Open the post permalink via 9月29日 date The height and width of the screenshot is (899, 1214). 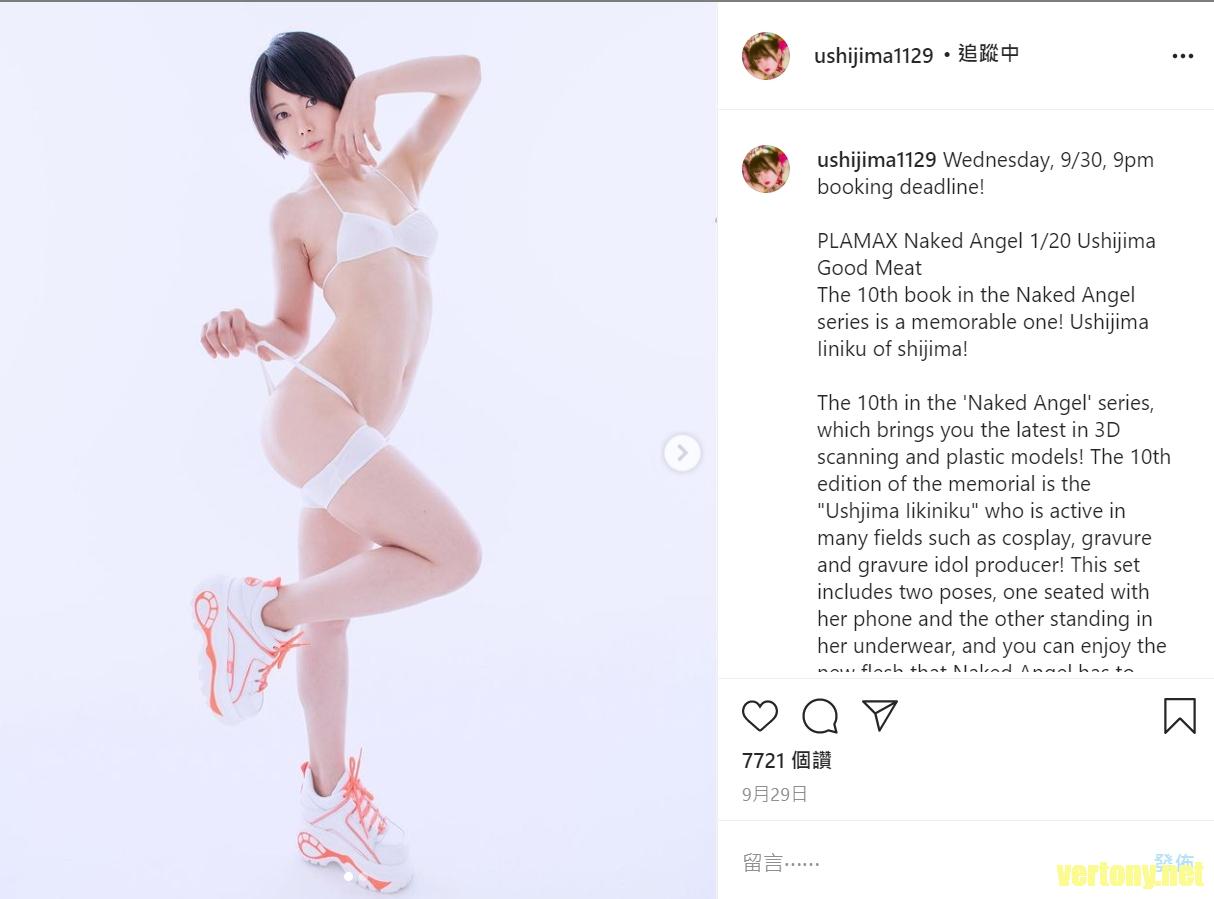(775, 795)
